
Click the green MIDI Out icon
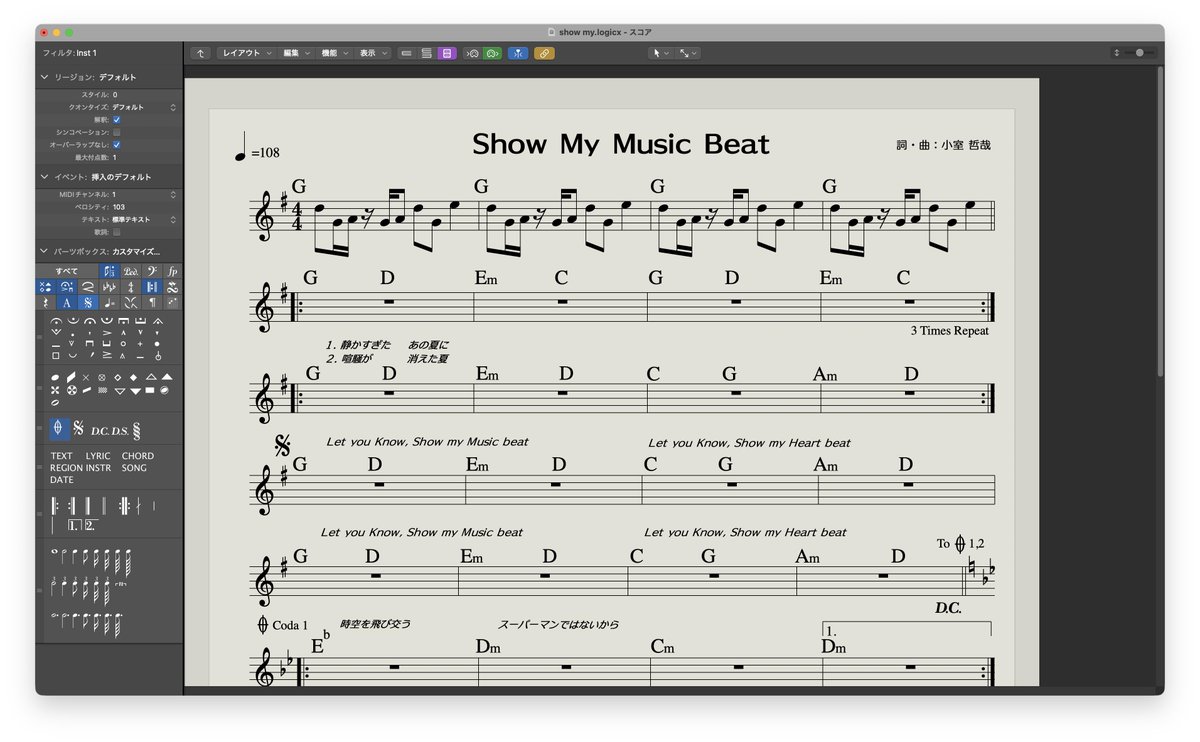point(492,53)
